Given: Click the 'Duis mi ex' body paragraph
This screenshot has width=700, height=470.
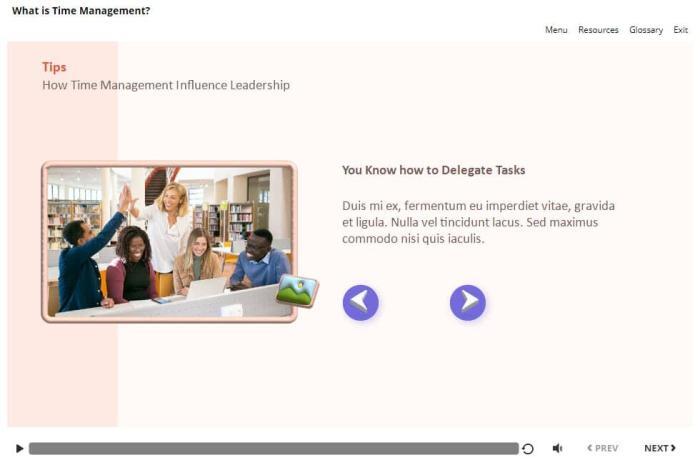Looking at the screenshot, I should pyautogui.click(x=478, y=222).
